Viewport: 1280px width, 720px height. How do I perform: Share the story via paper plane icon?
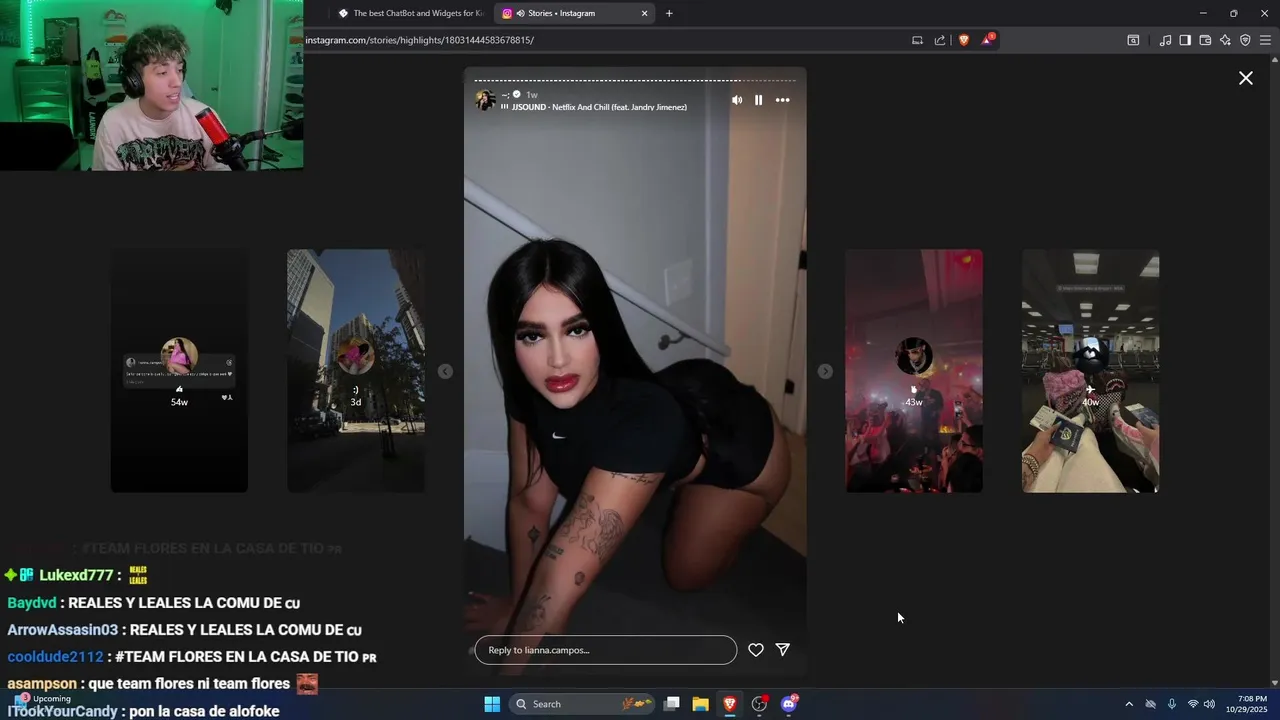[x=783, y=650]
